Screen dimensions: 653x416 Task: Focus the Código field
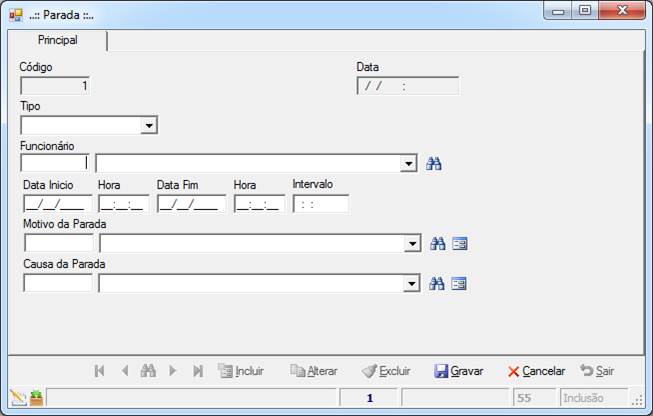[55, 86]
